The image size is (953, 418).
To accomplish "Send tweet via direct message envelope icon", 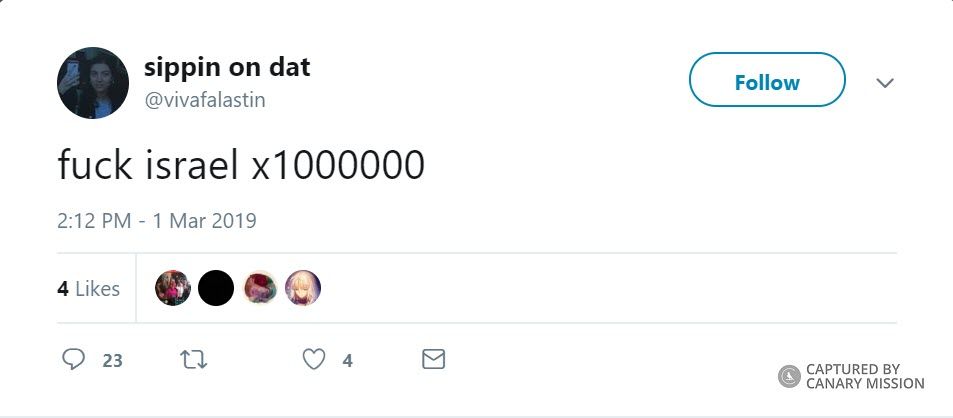I will (433, 359).
